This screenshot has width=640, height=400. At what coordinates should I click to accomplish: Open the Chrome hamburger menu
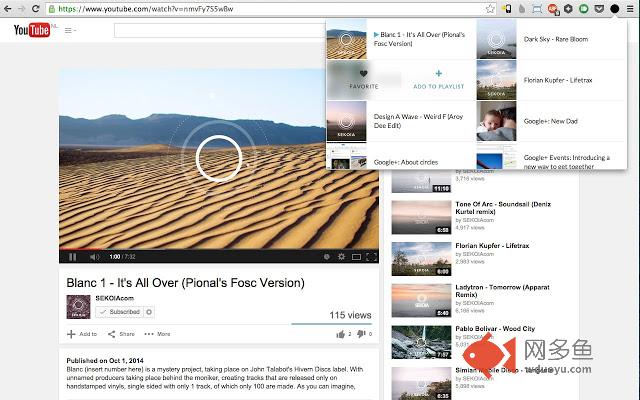click(x=630, y=9)
